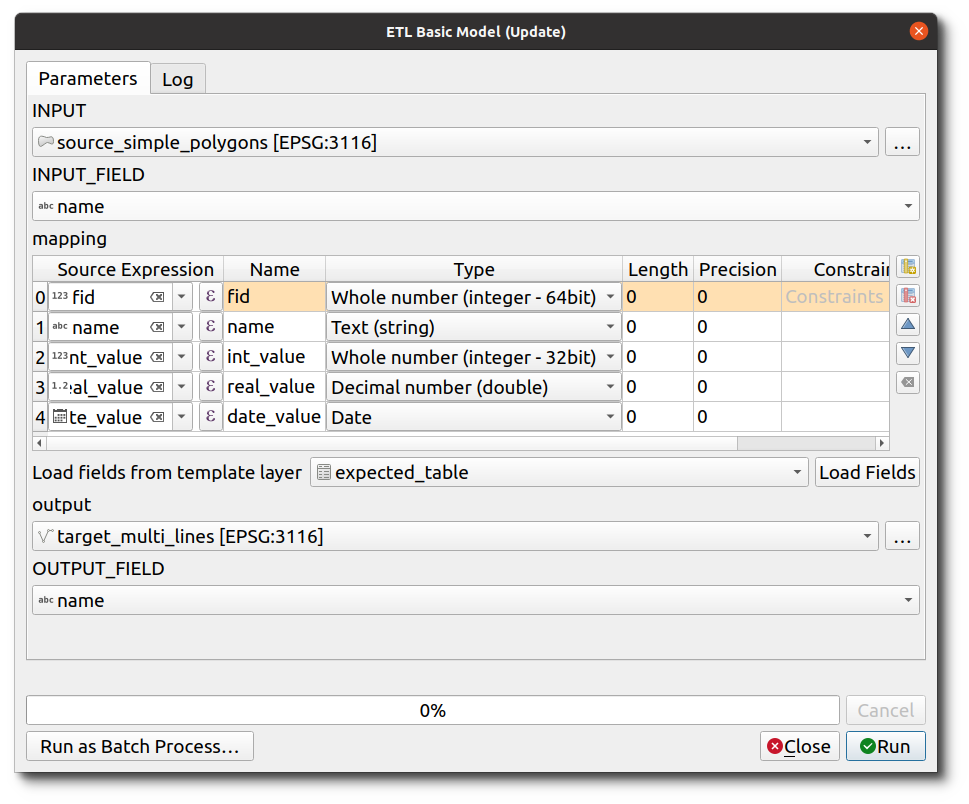Open the OUTPUT_FIELD dropdown

908,601
